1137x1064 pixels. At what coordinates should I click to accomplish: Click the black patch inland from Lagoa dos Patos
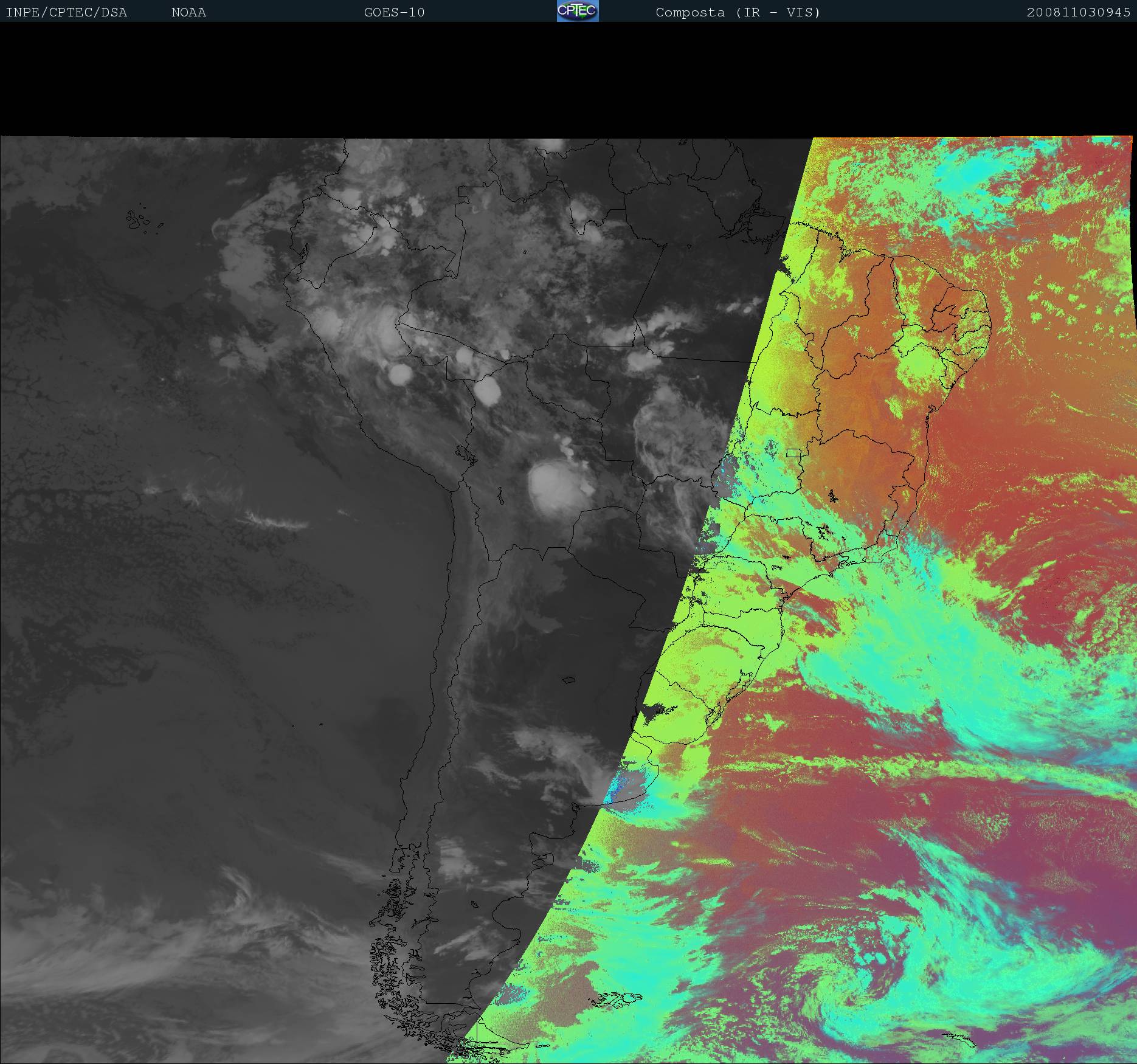point(654,710)
